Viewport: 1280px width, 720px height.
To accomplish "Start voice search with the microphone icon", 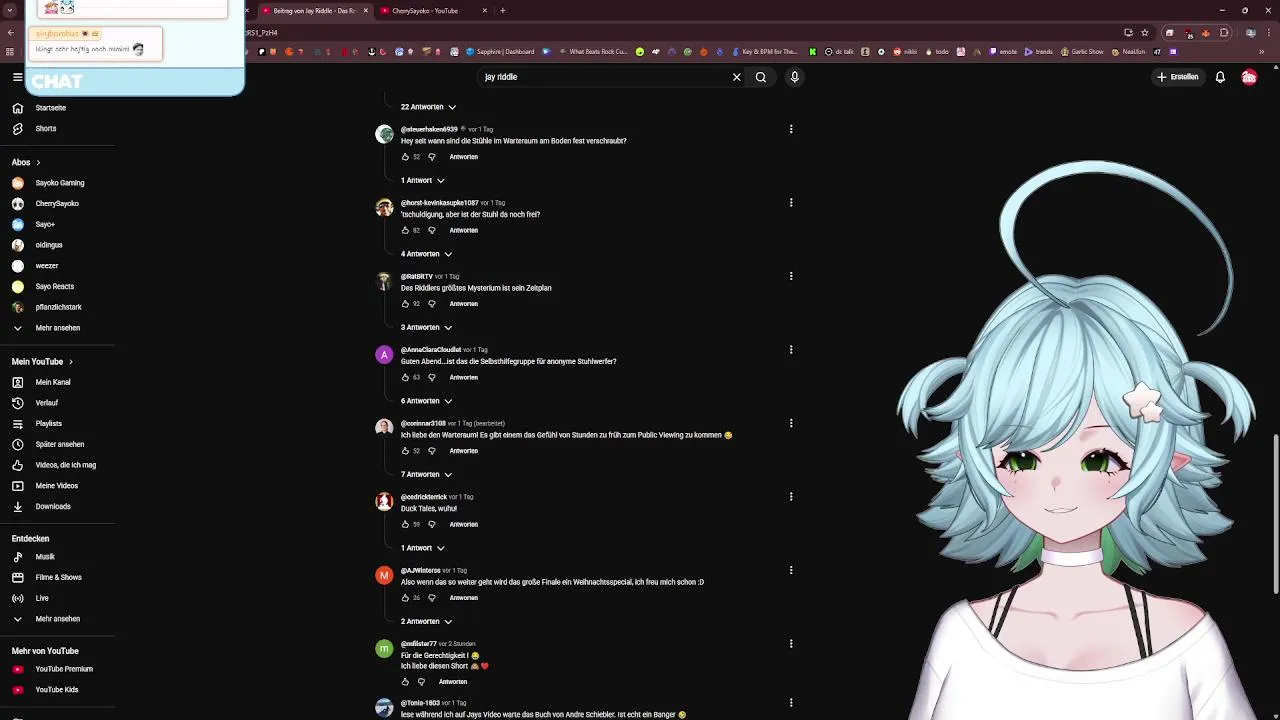I will (x=795, y=77).
